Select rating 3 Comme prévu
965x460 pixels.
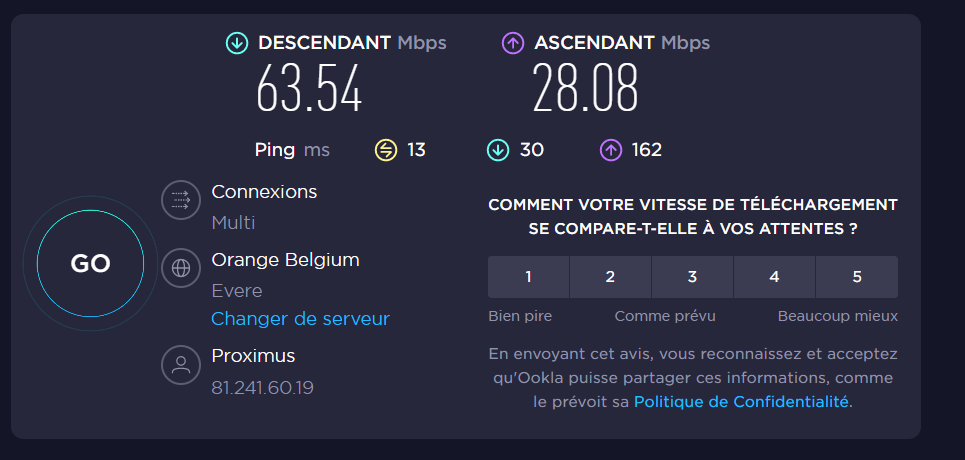(692, 277)
